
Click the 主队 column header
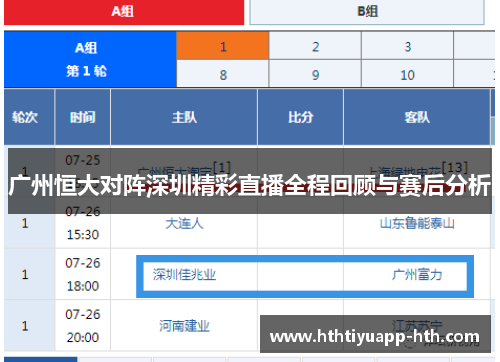click(x=184, y=117)
